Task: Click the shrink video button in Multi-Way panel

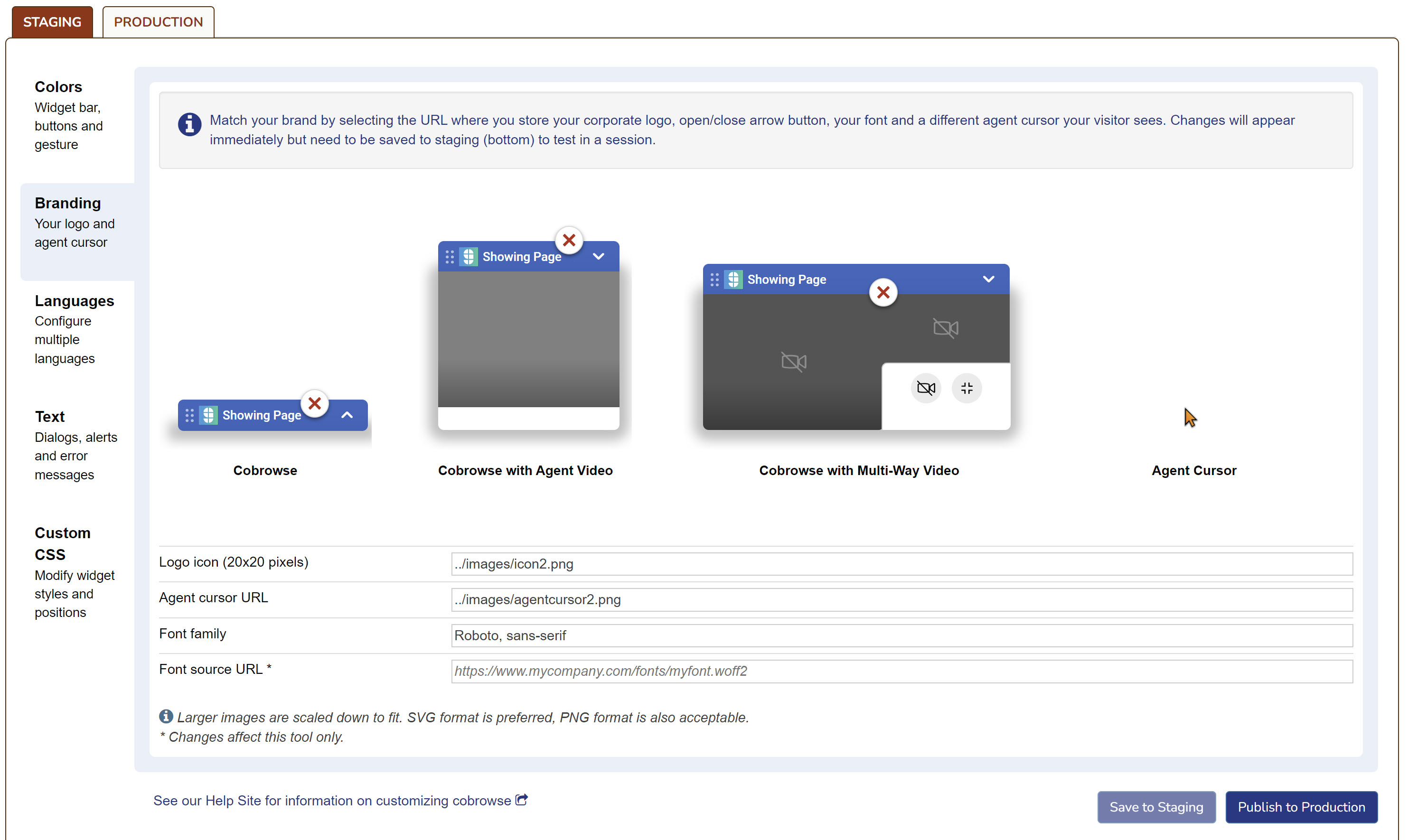Action: (x=967, y=388)
